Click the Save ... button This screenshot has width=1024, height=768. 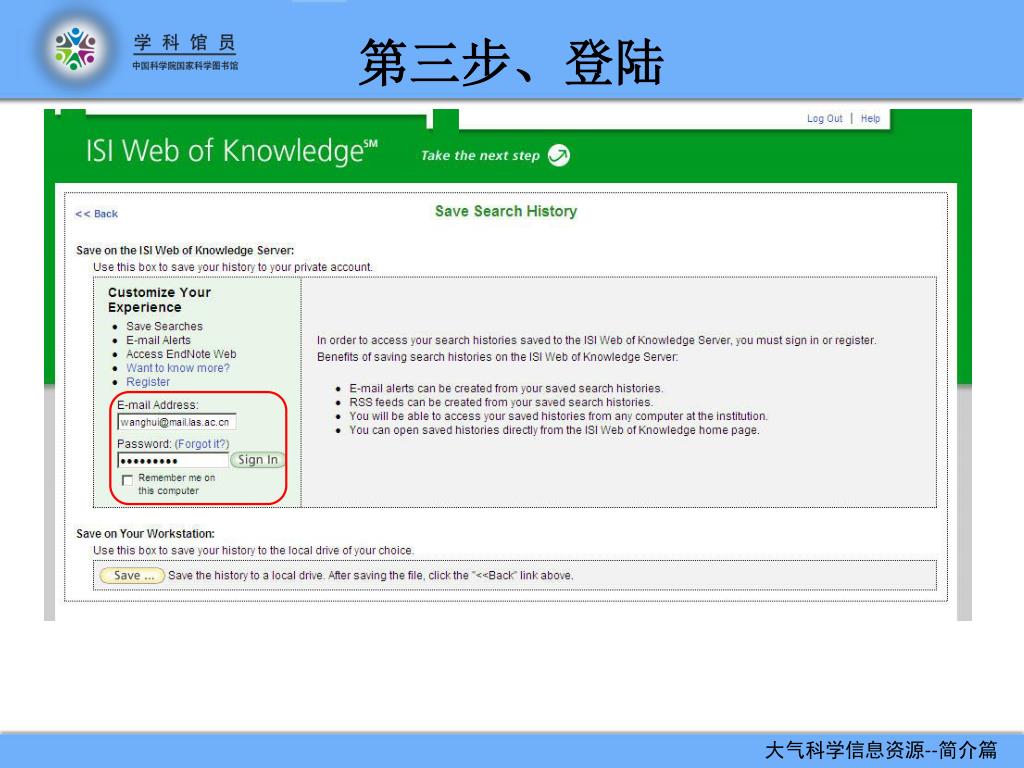coord(132,575)
